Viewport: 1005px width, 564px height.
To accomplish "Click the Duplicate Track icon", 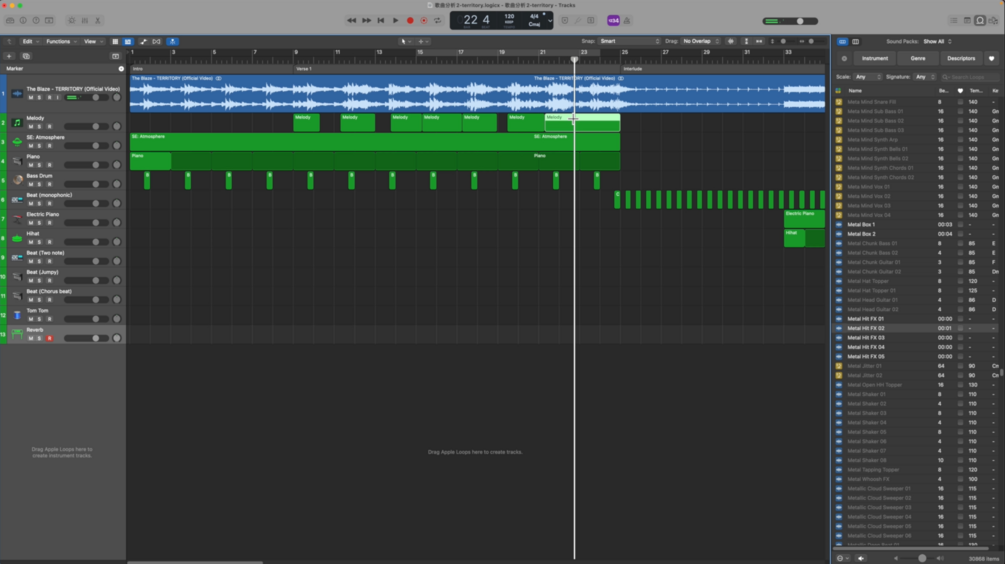I will pyautogui.click(x=26, y=56).
